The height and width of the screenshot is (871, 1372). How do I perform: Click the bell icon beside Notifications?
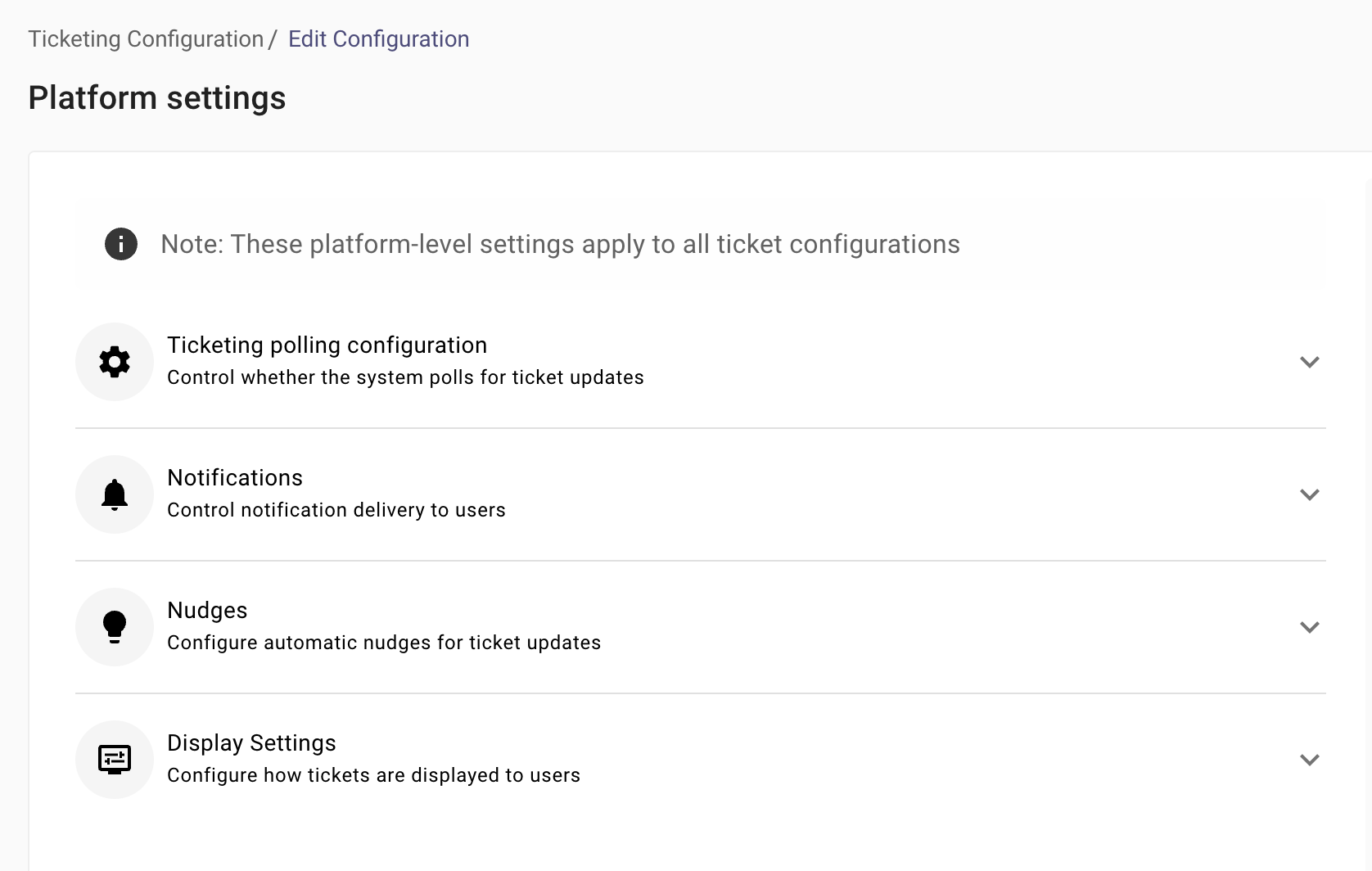(x=115, y=494)
